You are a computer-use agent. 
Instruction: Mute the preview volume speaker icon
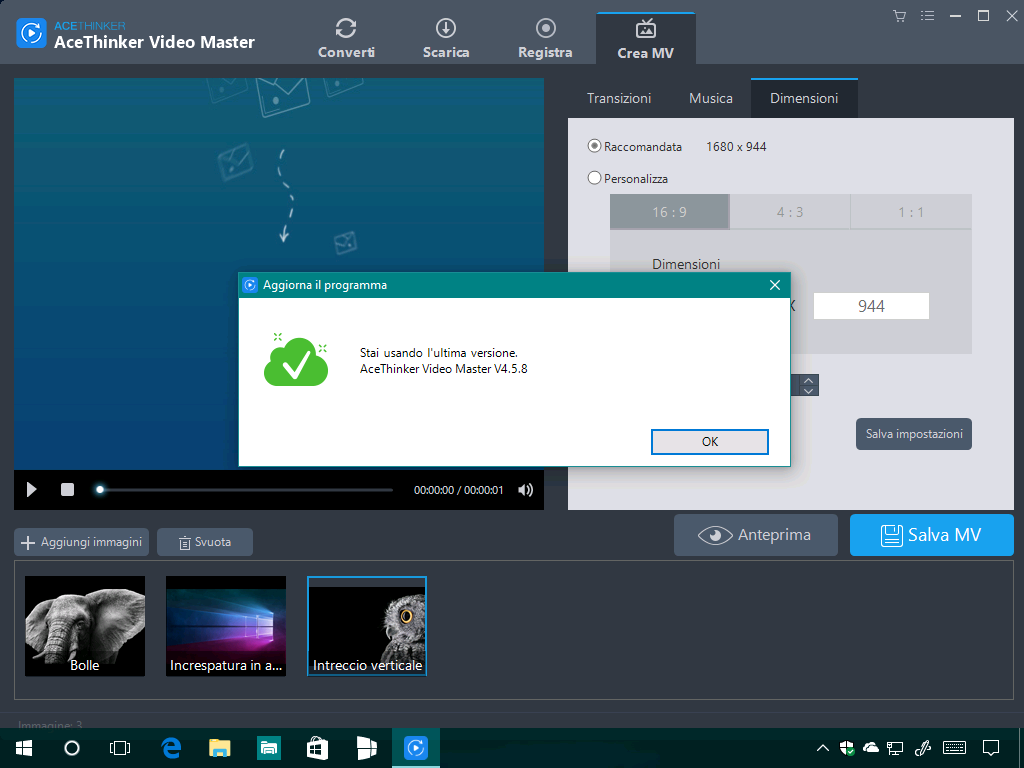(526, 490)
